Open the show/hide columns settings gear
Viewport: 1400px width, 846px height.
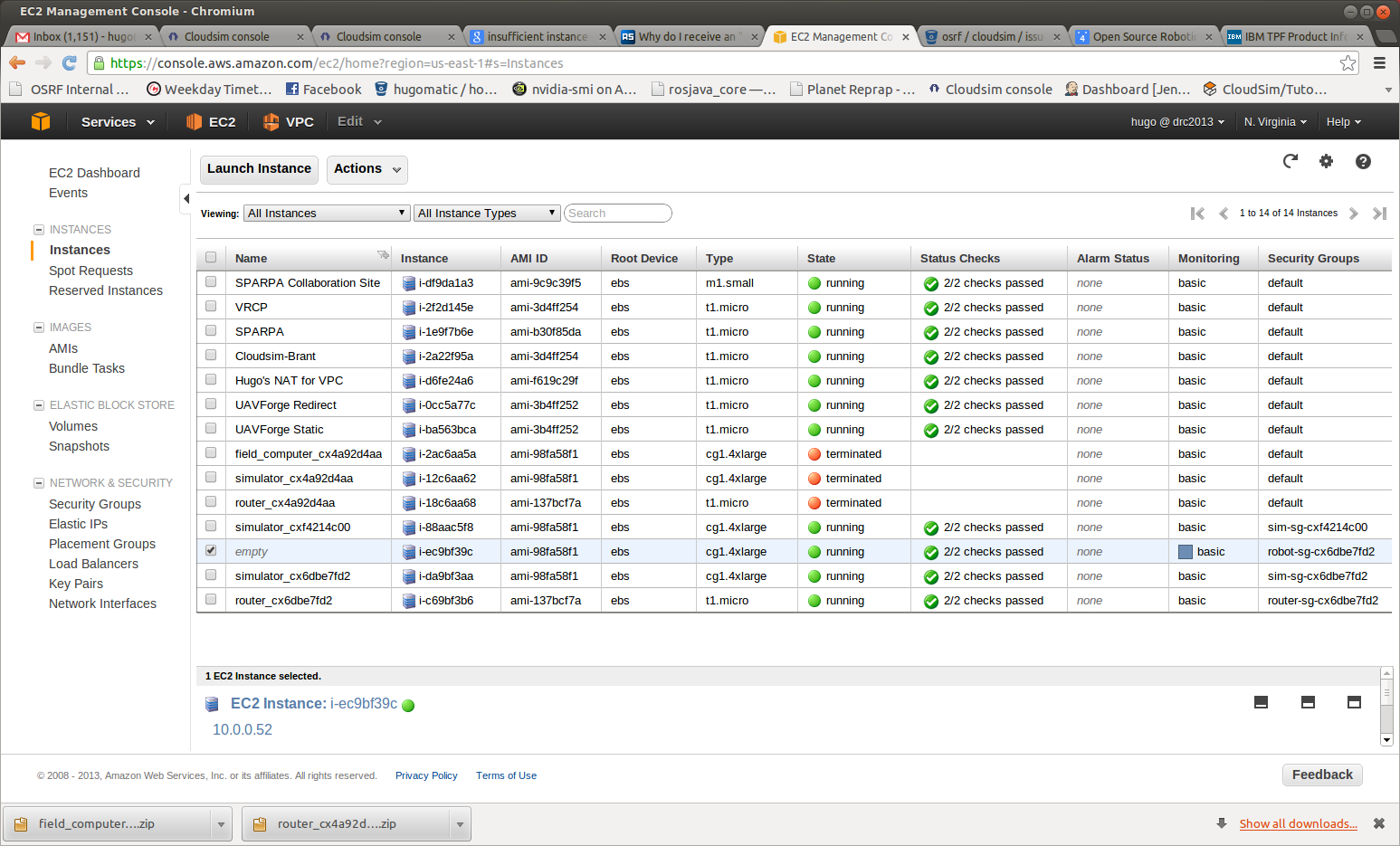click(1326, 161)
